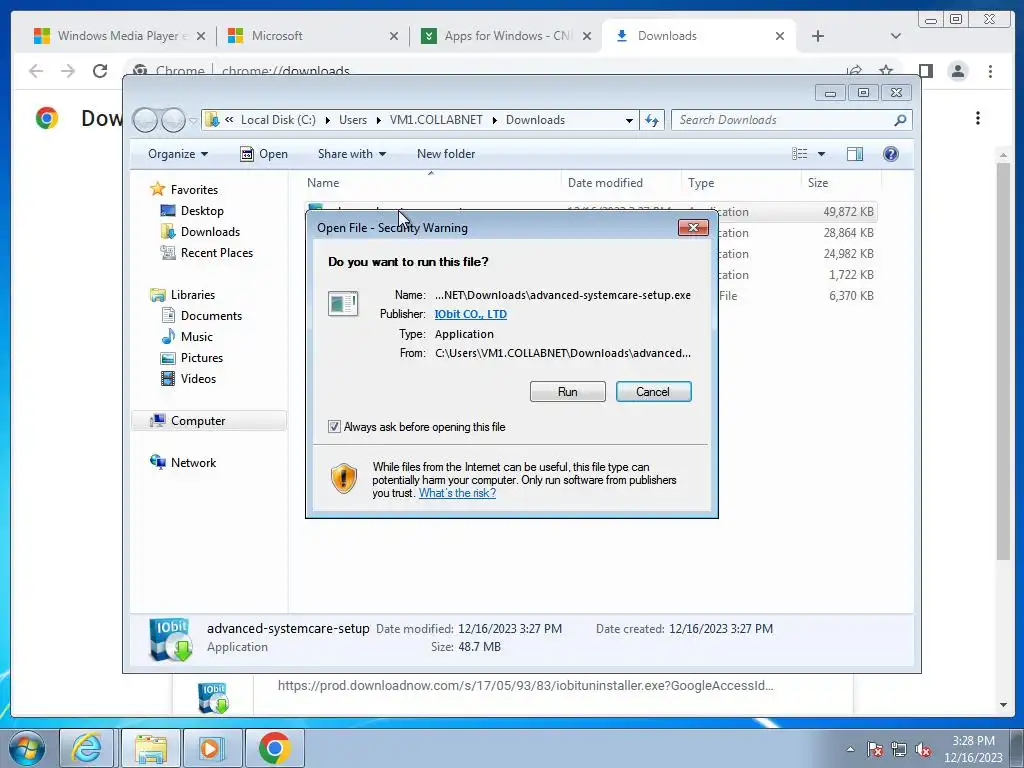Open the What's the risk? link

click(x=457, y=493)
